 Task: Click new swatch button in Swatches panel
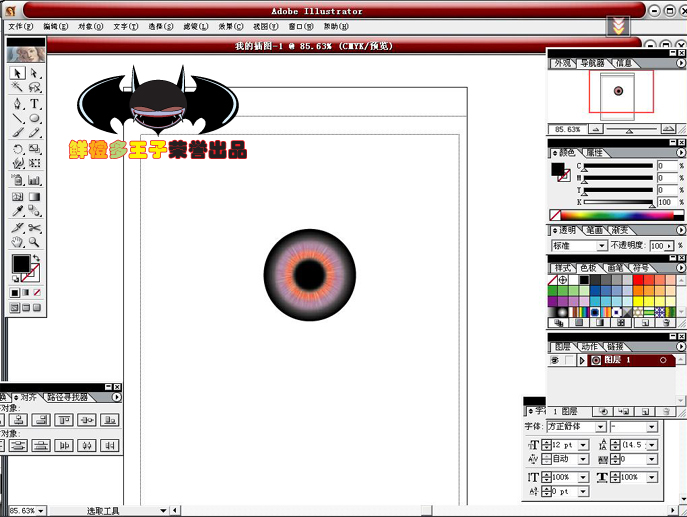[645, 323]
